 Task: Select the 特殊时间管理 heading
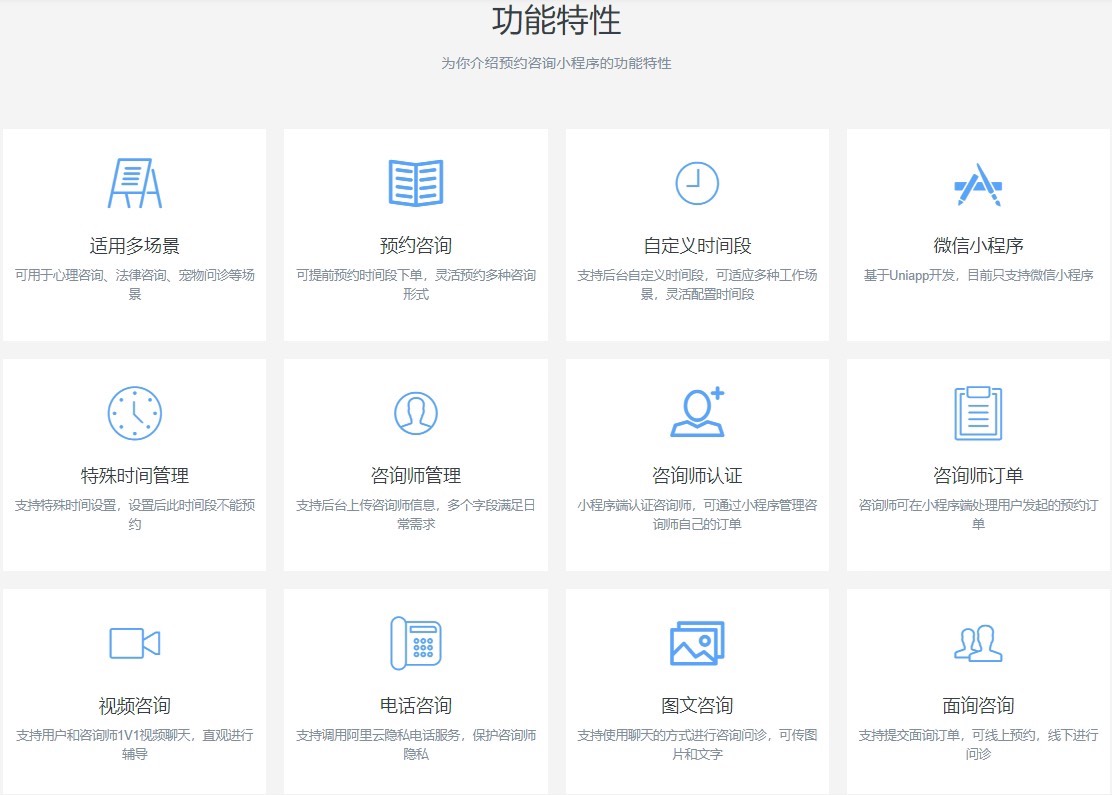point(135,475)
